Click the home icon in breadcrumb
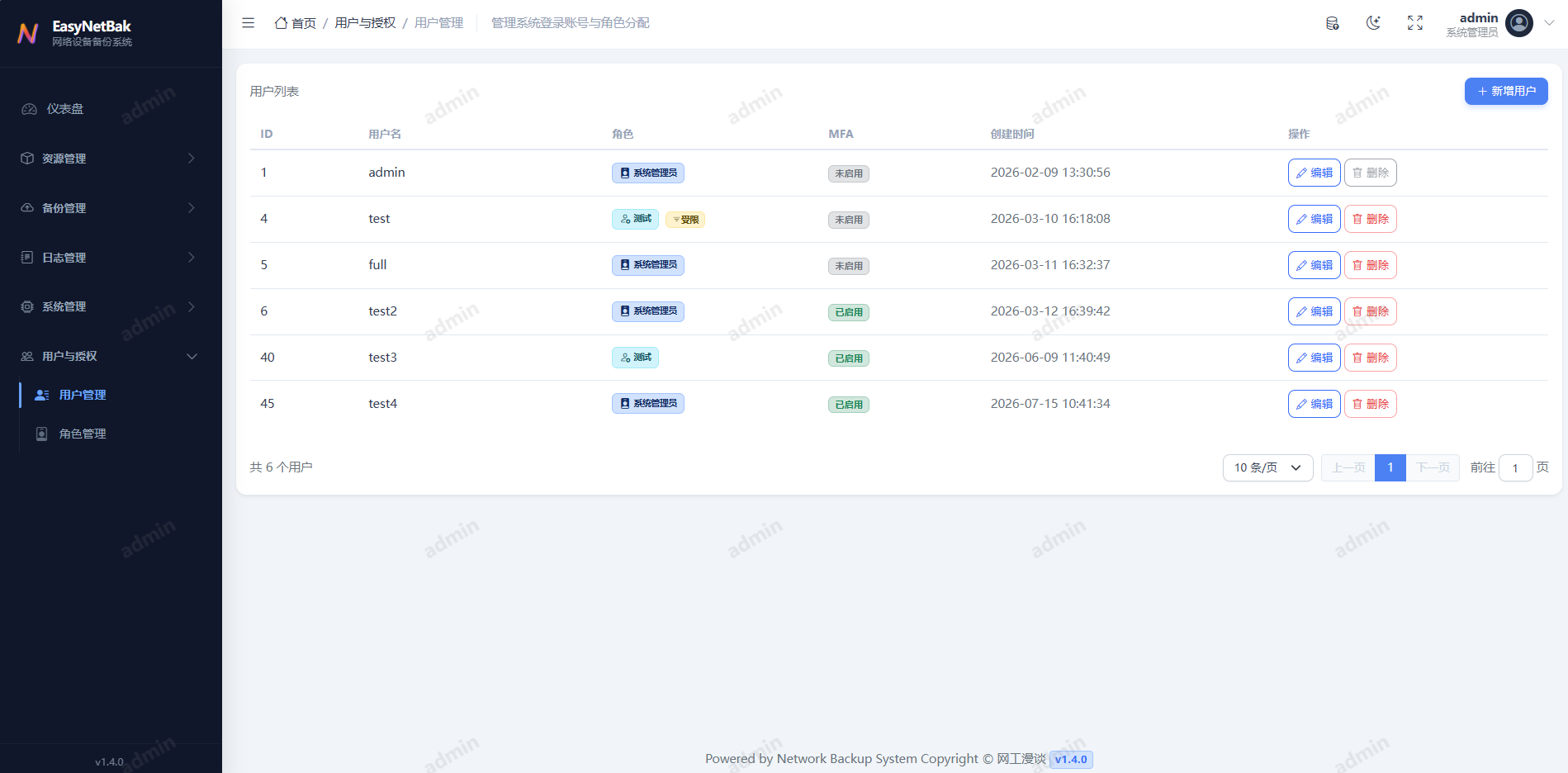The width and height of the screenshot is (1568, 773). tap(281, 23)
